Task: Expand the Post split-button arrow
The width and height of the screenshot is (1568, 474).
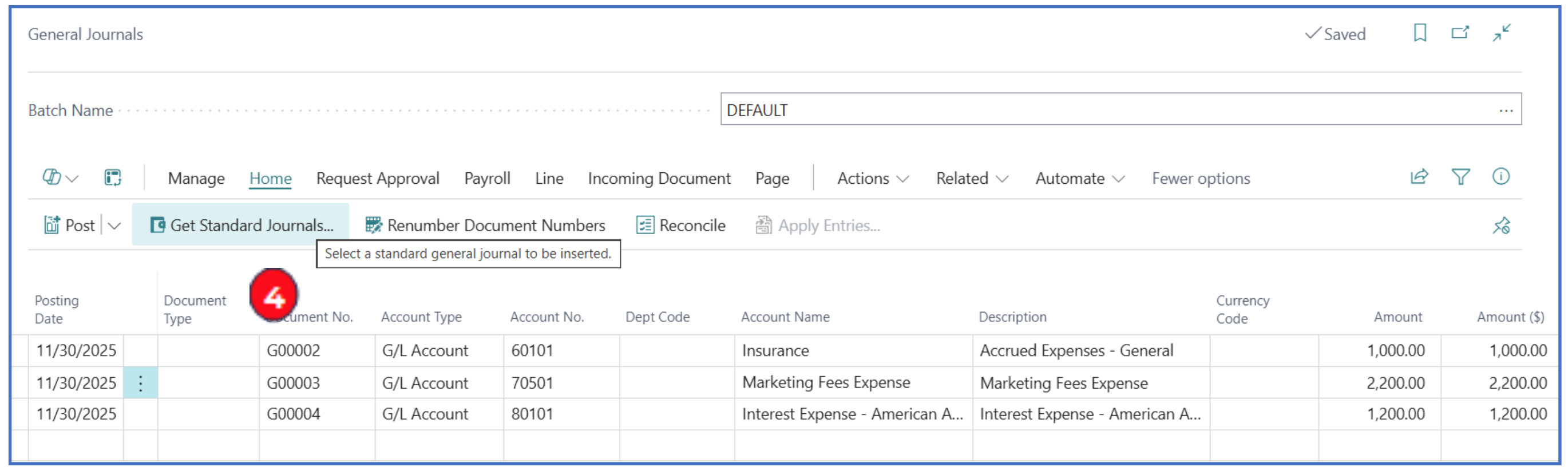Action: [114, 226]
